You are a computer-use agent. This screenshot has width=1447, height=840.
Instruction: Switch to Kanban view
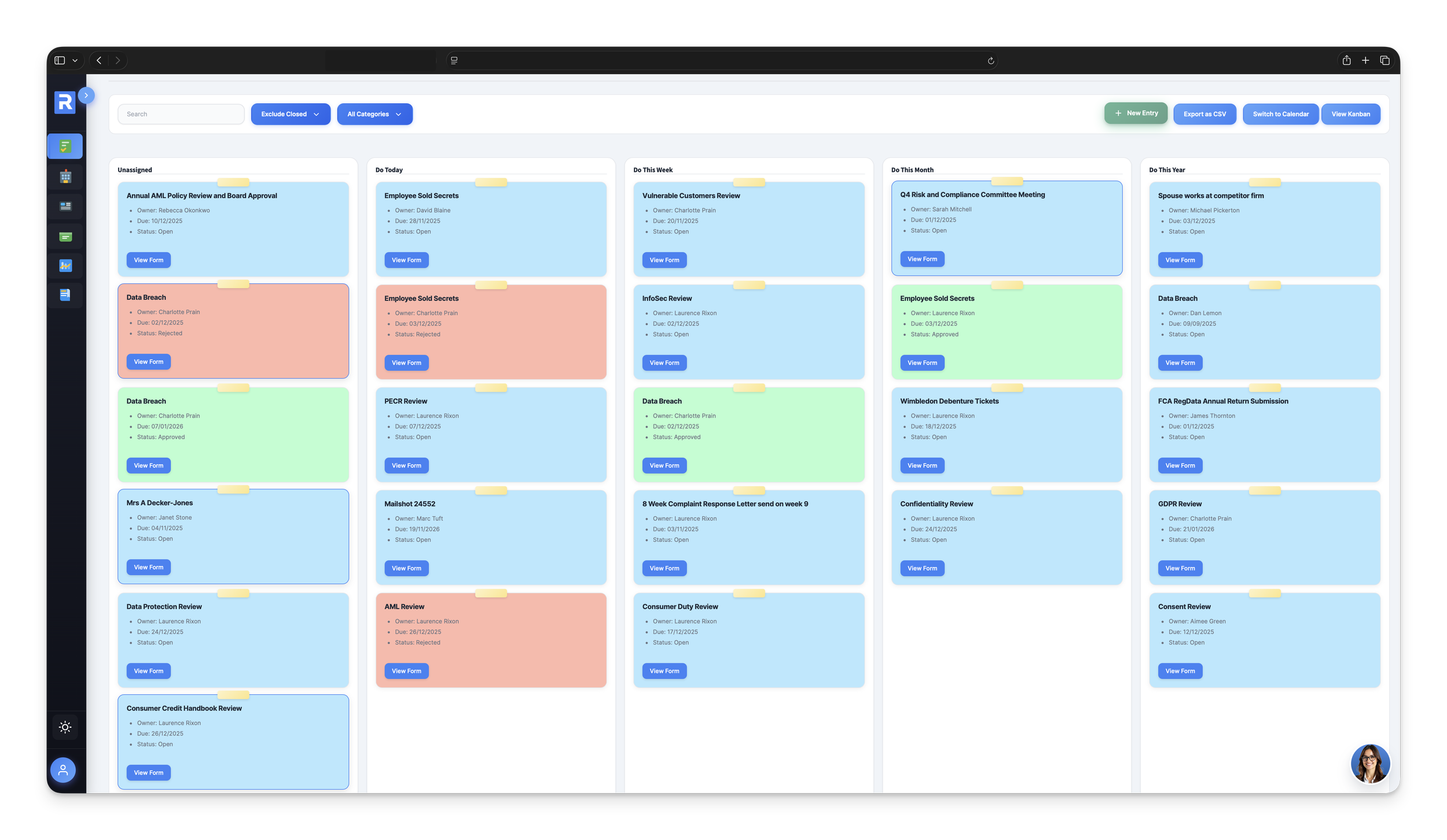pos(1350,114)
